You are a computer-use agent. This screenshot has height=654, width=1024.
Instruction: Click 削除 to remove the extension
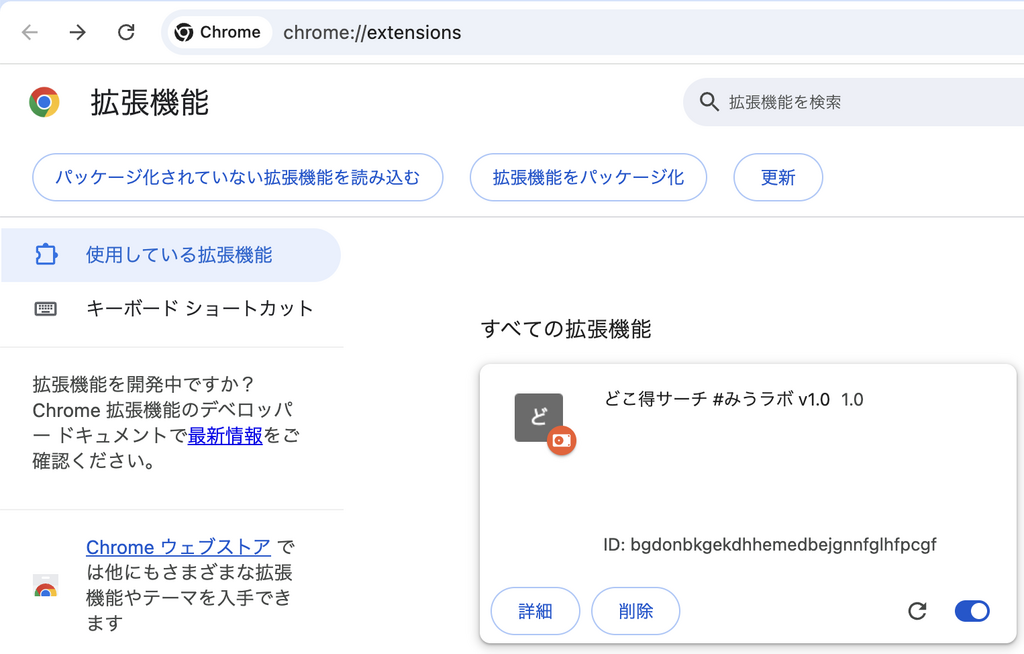636,611
